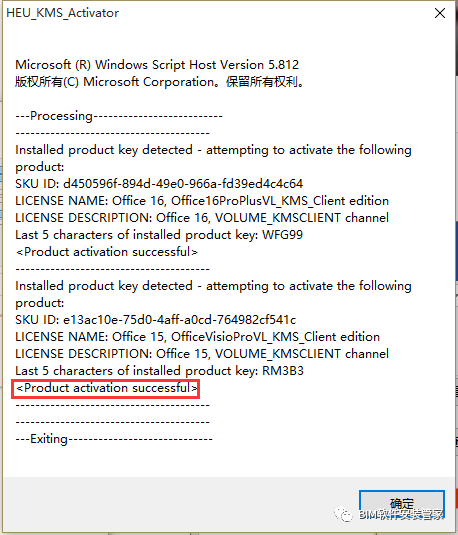Select the Windows Script Host Version 5.812 line

click(x=157, y=65)
